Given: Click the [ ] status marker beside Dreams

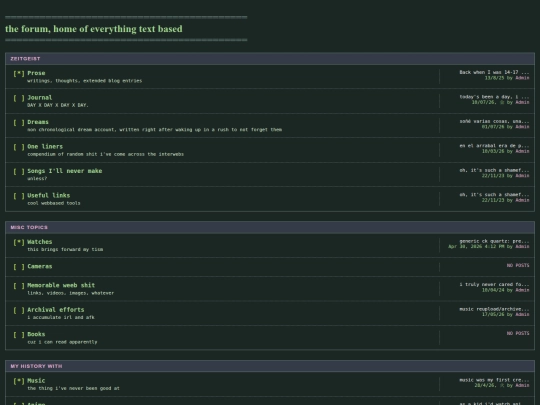Looking at the screenshot, I should (19, 122).
